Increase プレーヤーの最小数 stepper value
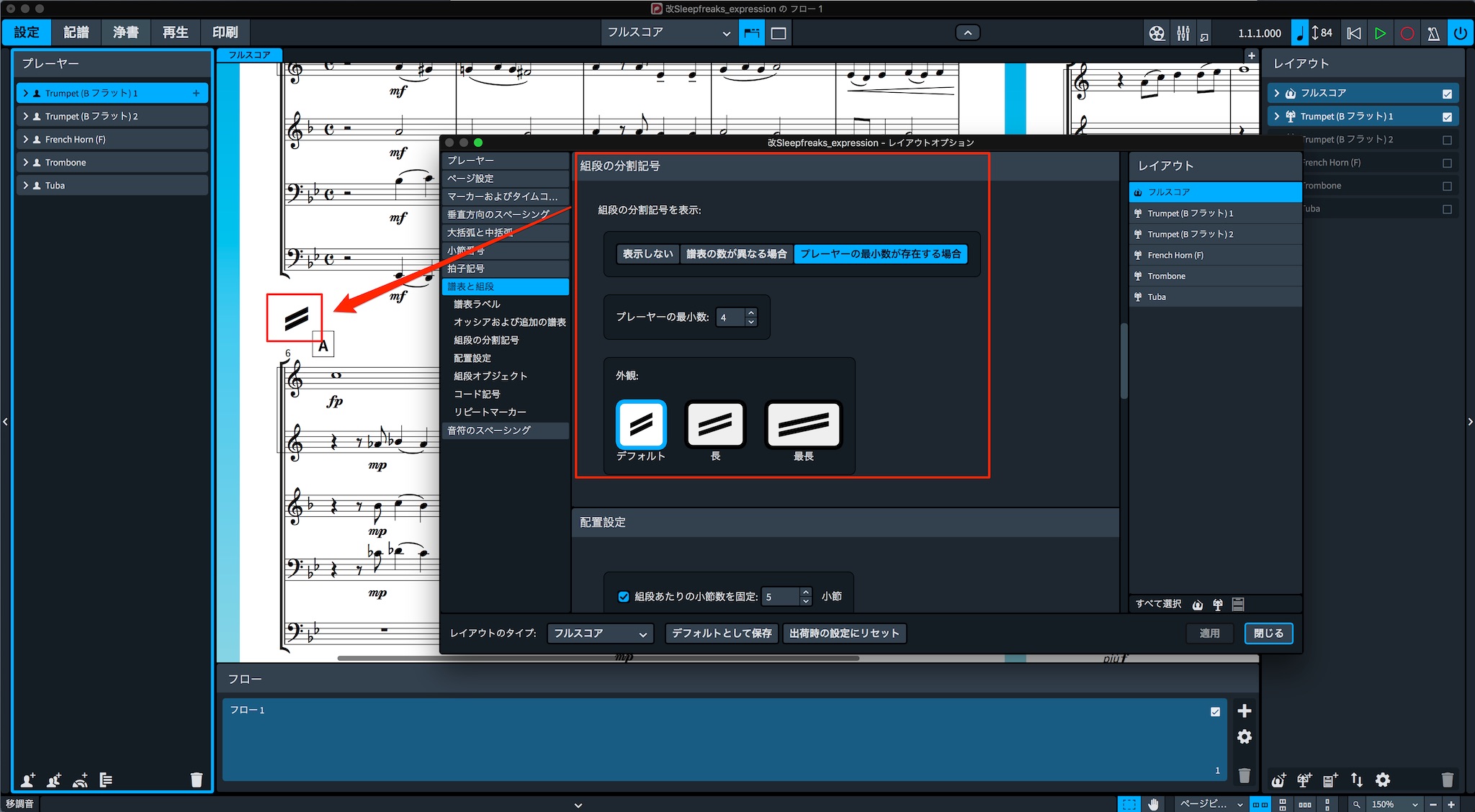Screen dimensions: 1475x812 (x=751, y=312)
